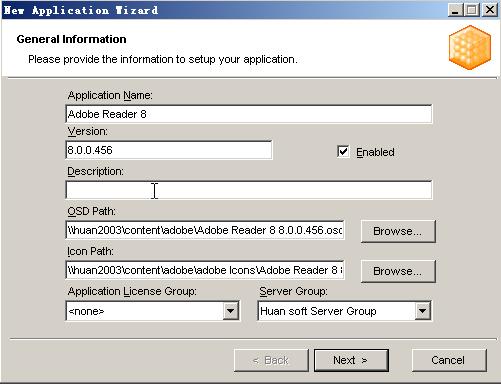Open the Application License Group dropdown
The width and height of the screenshot is (501, 384).
point(231,311)
